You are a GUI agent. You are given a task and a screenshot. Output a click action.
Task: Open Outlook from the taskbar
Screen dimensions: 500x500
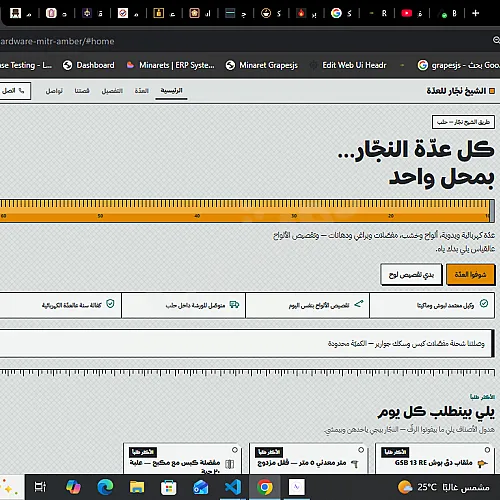[x=201, y=488]
